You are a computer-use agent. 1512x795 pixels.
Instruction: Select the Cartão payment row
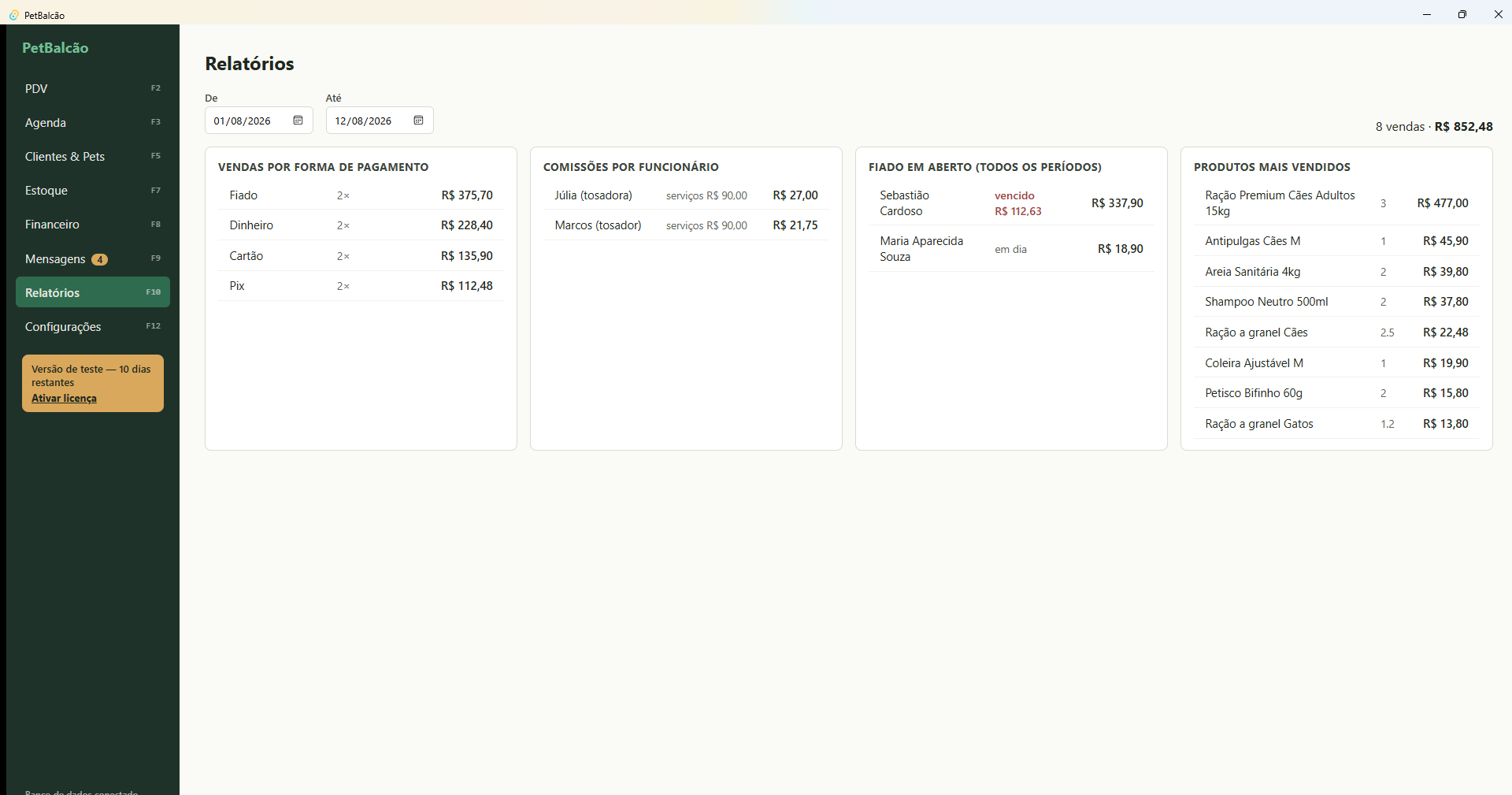click(361, 256)
